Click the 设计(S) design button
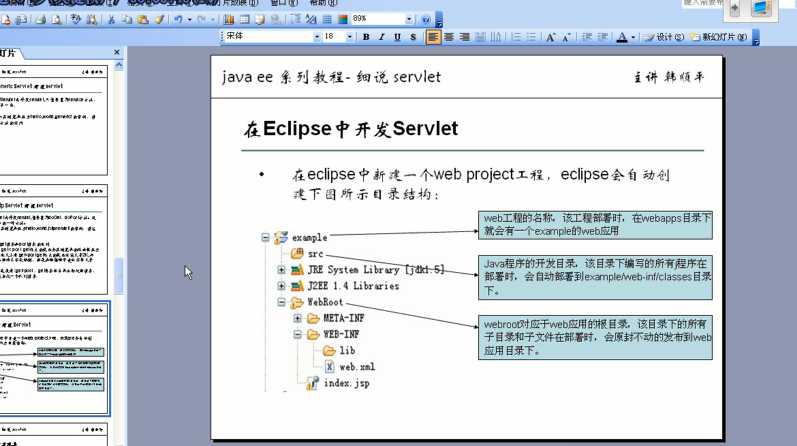The width and height of the screenshot is (797, 446). (665, 37)
